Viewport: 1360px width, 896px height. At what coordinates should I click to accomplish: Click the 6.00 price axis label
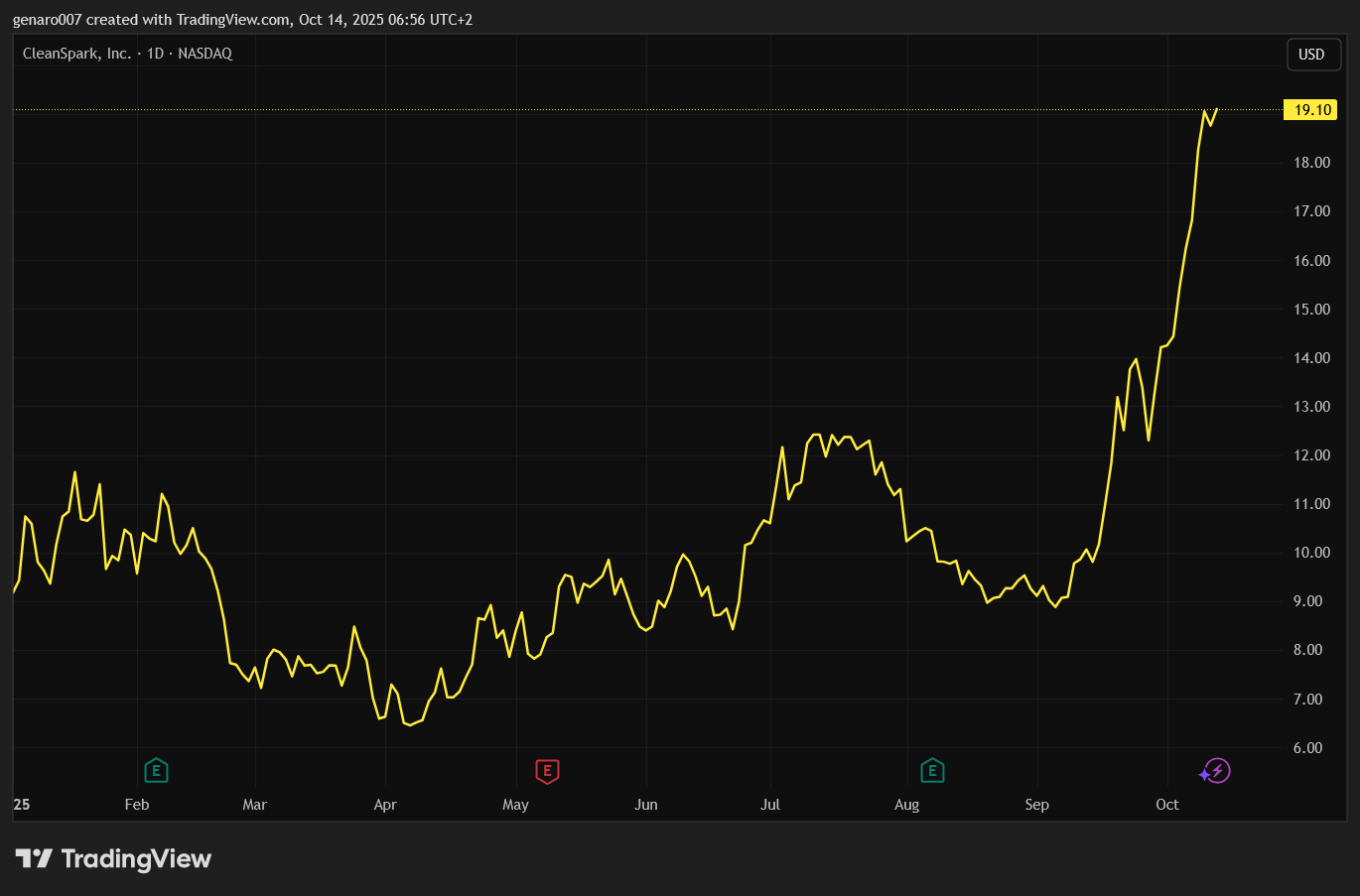coord(1307,748)
